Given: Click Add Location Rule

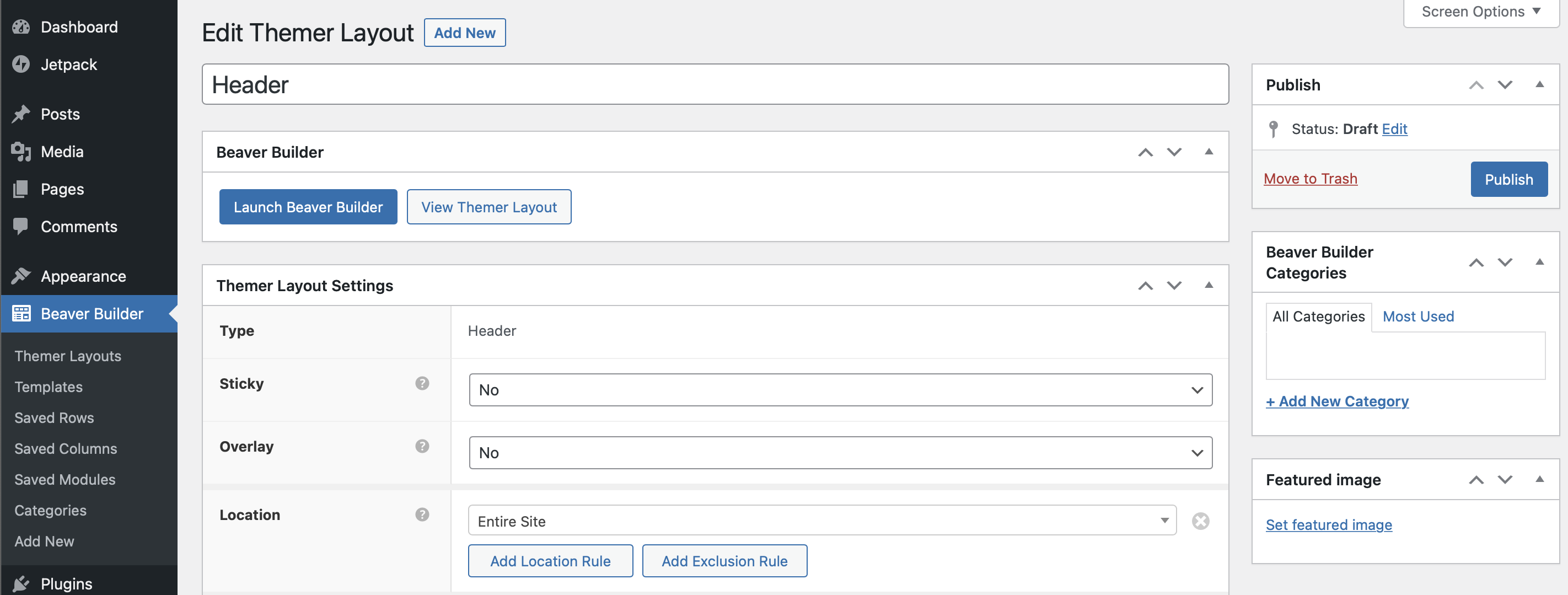Looking at the screenshot, I should (550, 560).
